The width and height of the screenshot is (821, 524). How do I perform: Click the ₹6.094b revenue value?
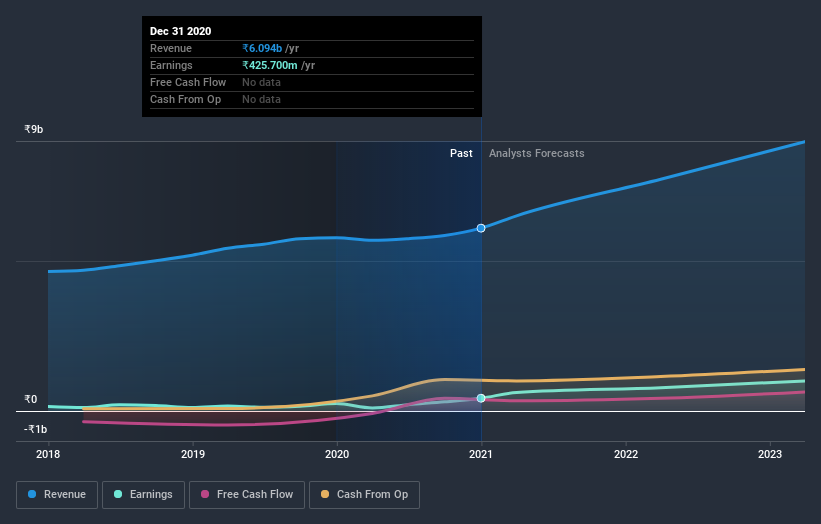click(262, 48)
